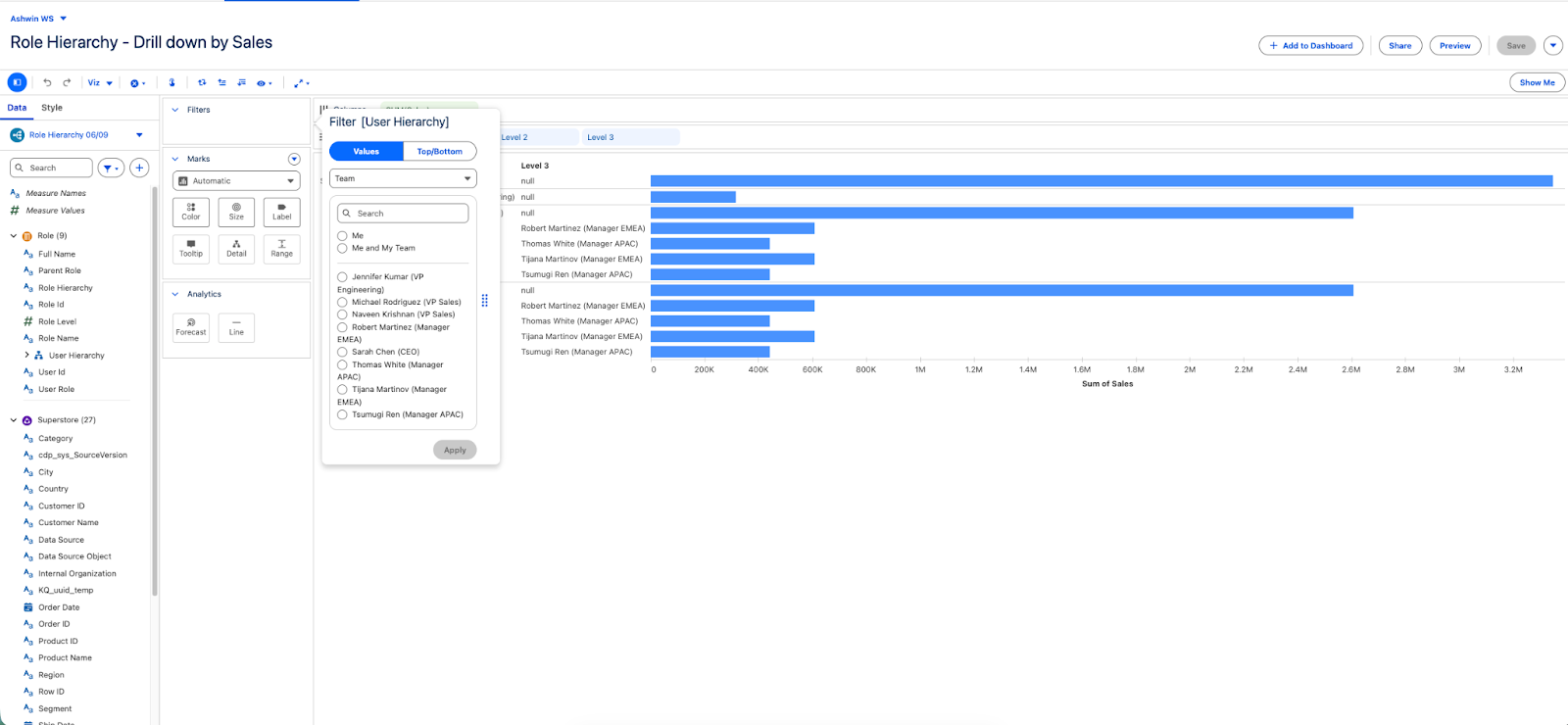Expand the User Hierarchy field
The image size is (1568, 725).
[26, 356]
